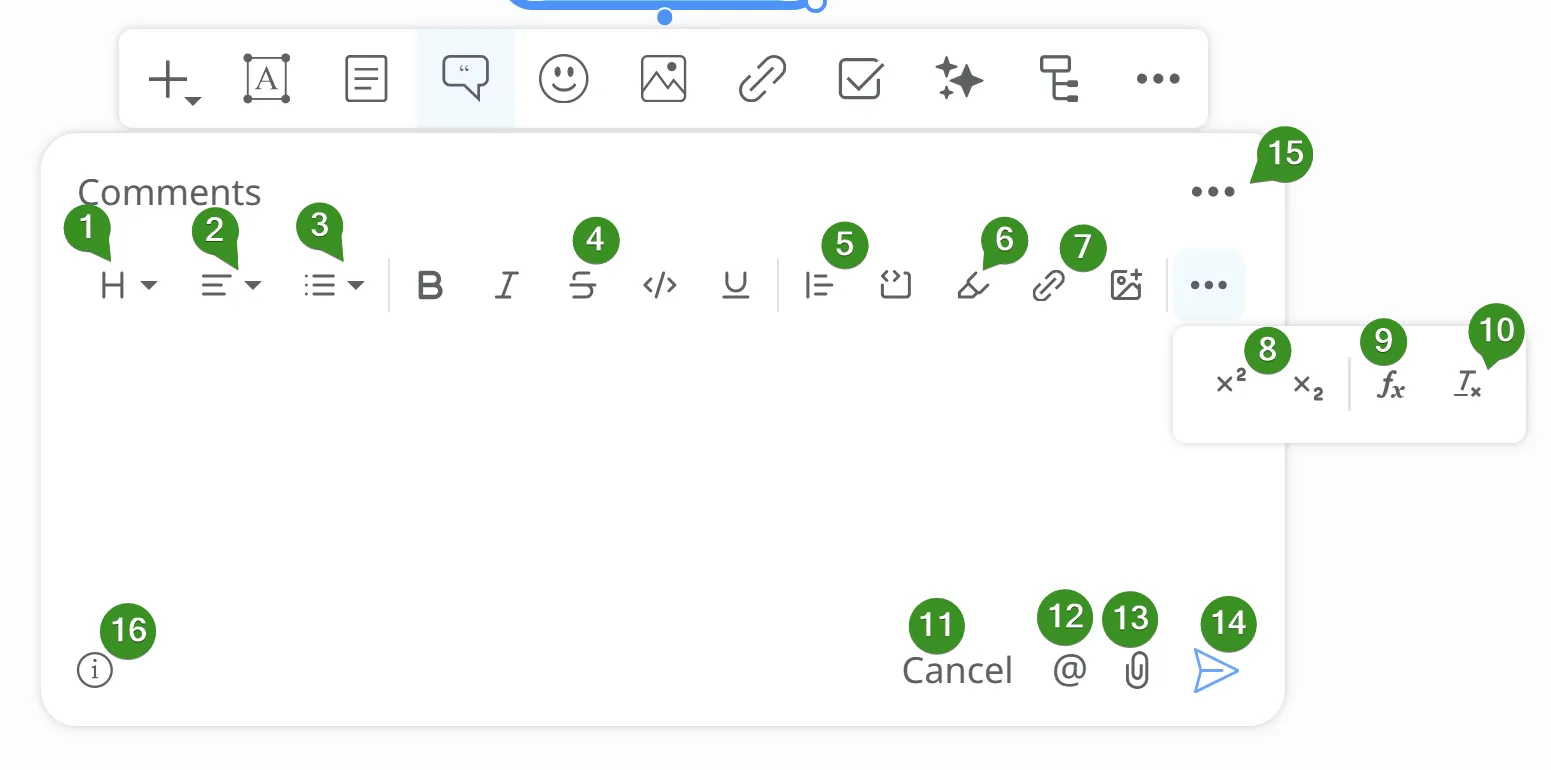This screenshot has height=770, width=1551.
Task: Click the paperclip attachment icon
Action: coord(1136,670)
